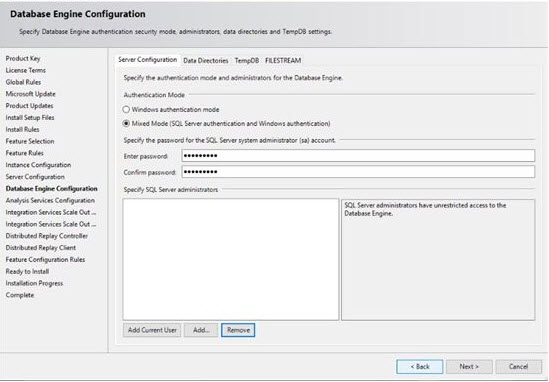Switch to the Server Configuration tab
The image size is (549, 382).
click(147, 60)
